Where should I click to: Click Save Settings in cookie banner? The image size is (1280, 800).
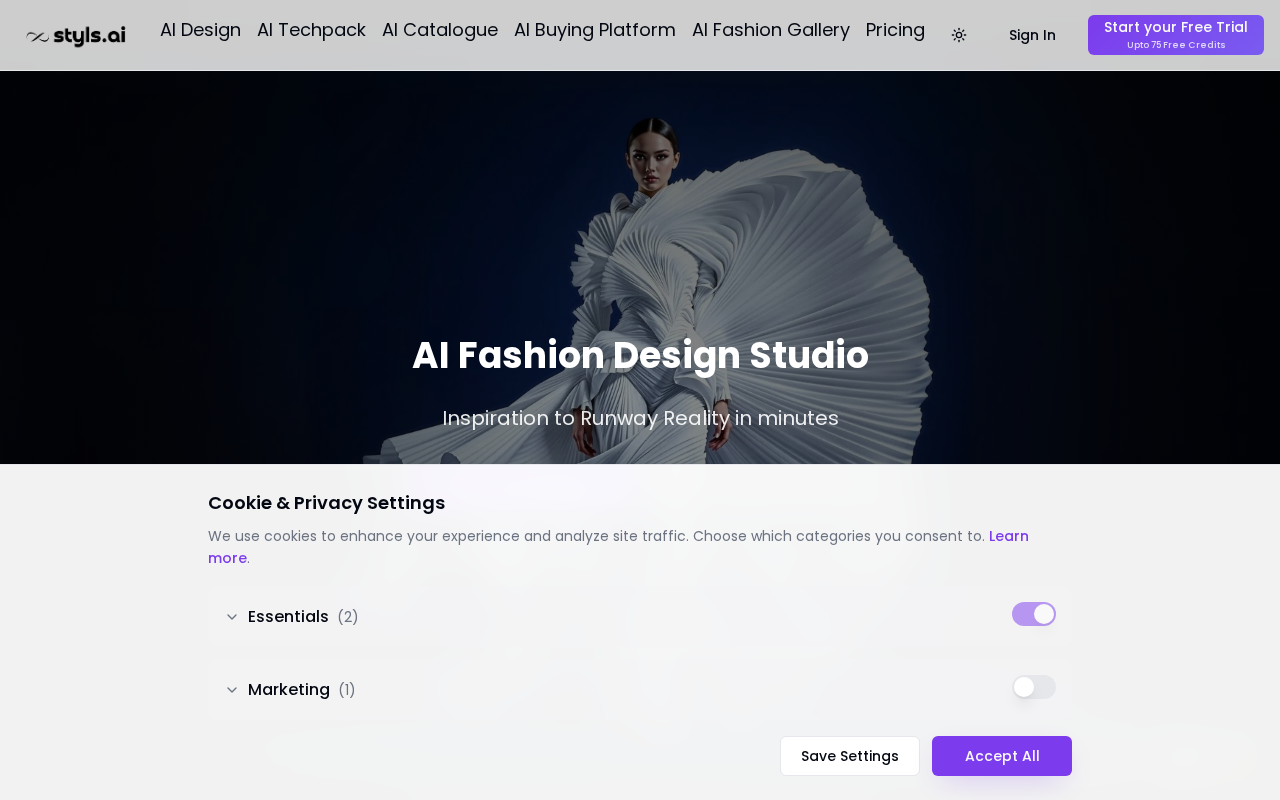pyautogui.click(x=850, y=756)
